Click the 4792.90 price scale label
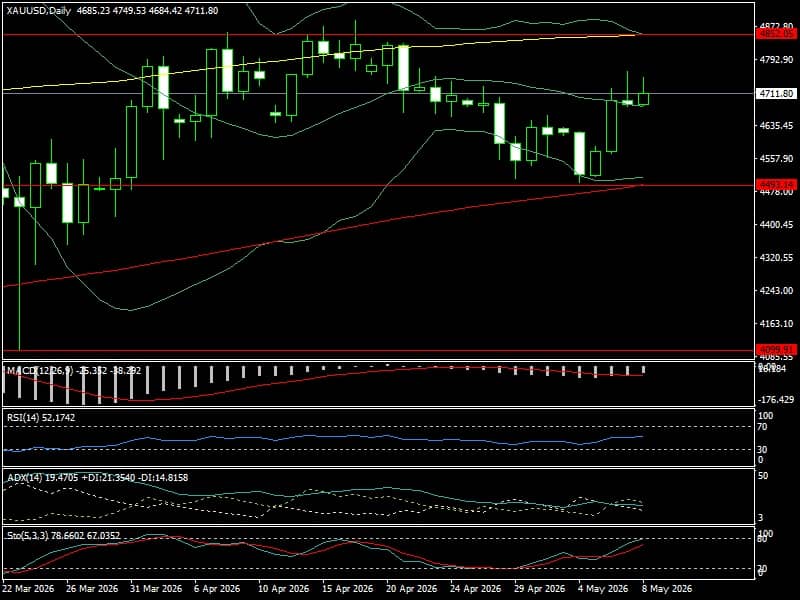 point(776,60)
